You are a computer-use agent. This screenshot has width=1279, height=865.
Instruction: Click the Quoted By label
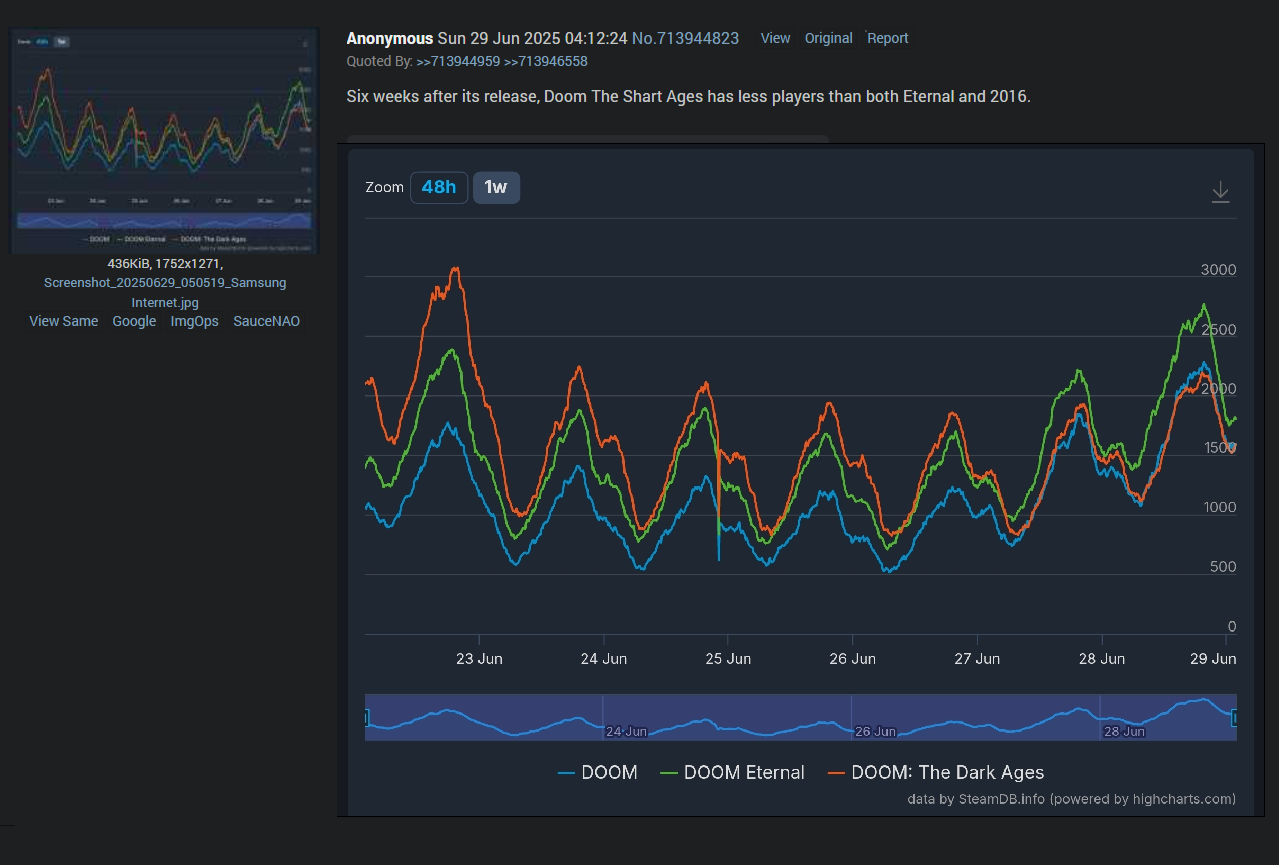tap(380, 61)
